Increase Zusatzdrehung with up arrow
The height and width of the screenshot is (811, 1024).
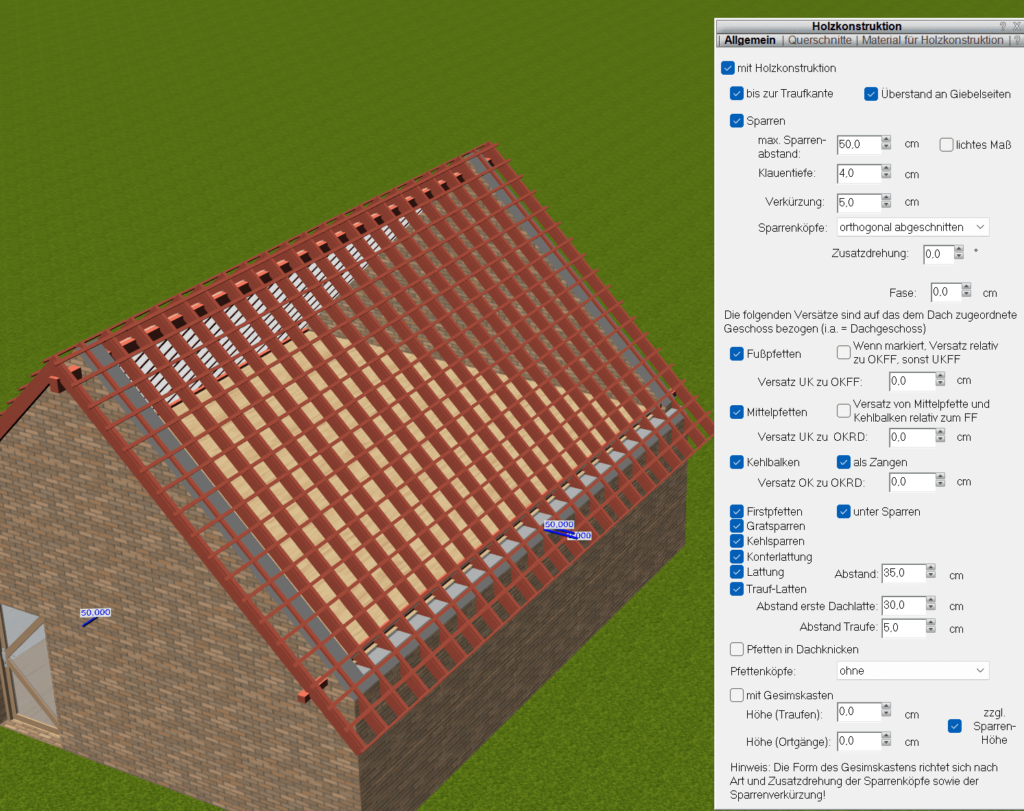coord(959,249)
